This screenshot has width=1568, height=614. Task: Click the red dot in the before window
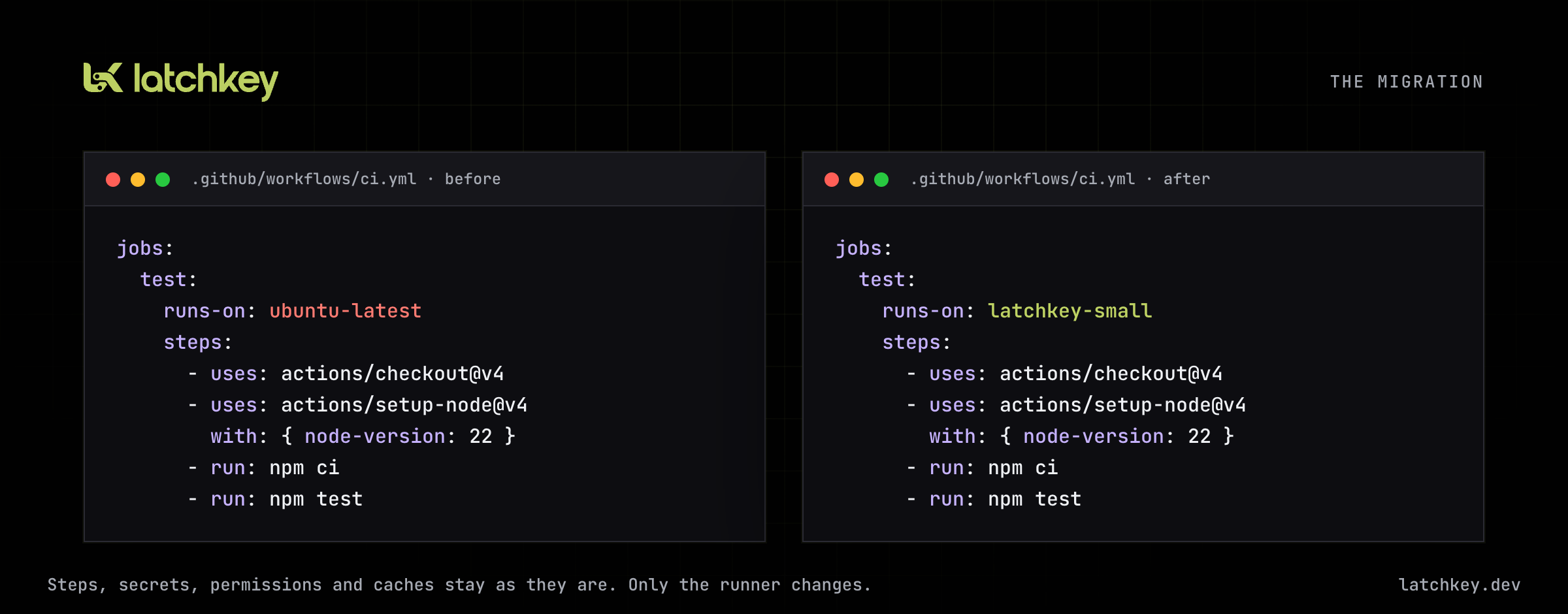click(x=113, y=180)
